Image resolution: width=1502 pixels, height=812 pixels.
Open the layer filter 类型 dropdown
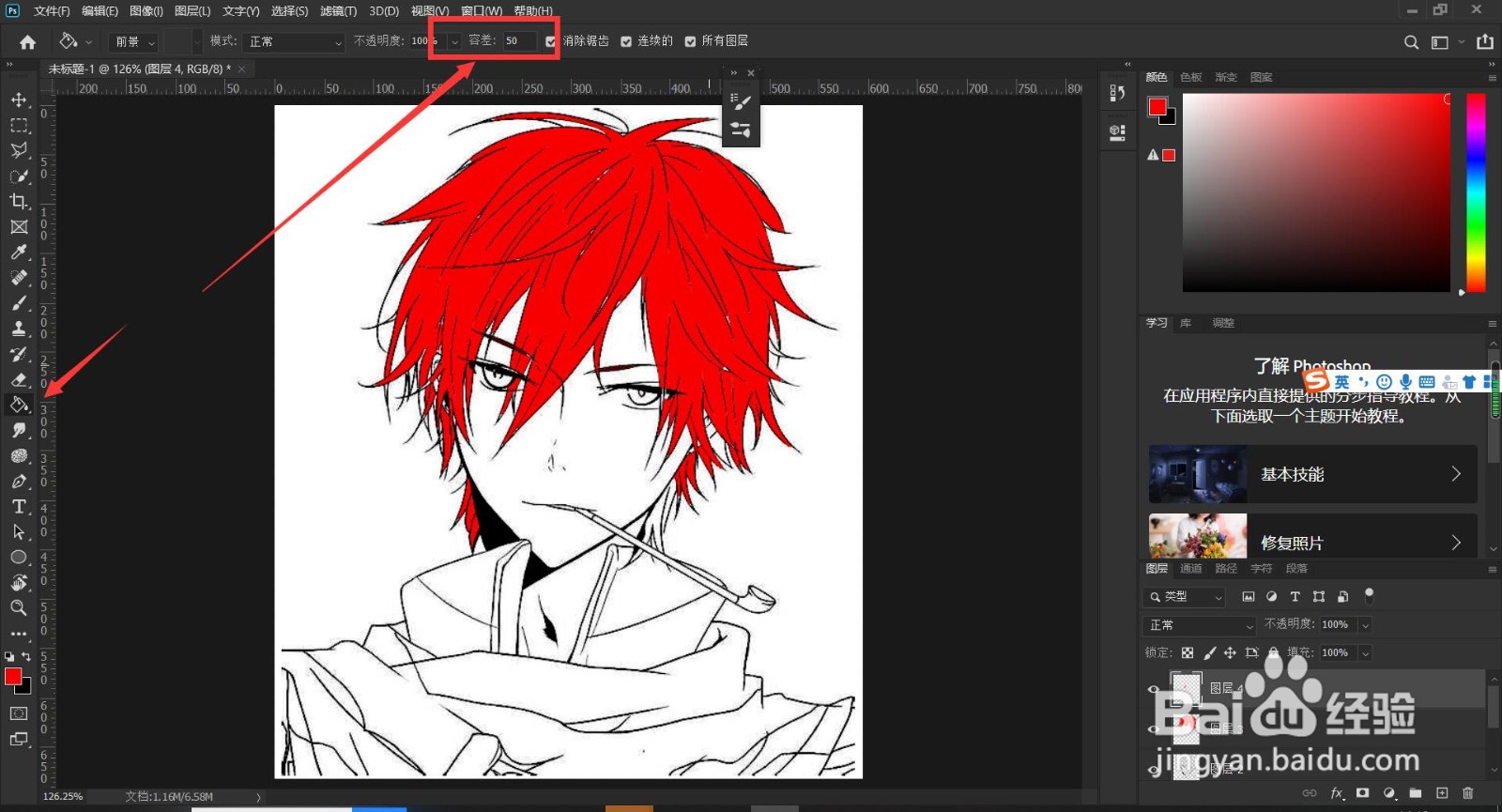pyautogui.click(x=1185, y=596)
